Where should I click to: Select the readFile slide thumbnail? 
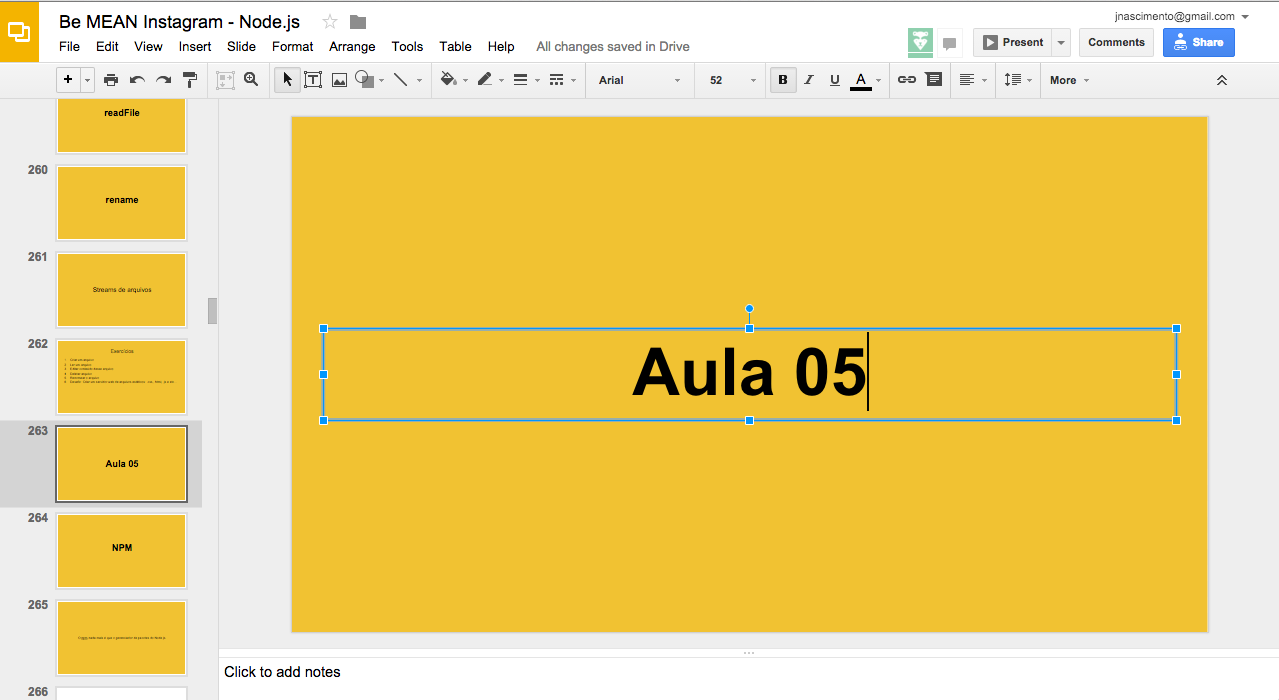(x=122, y=124)
